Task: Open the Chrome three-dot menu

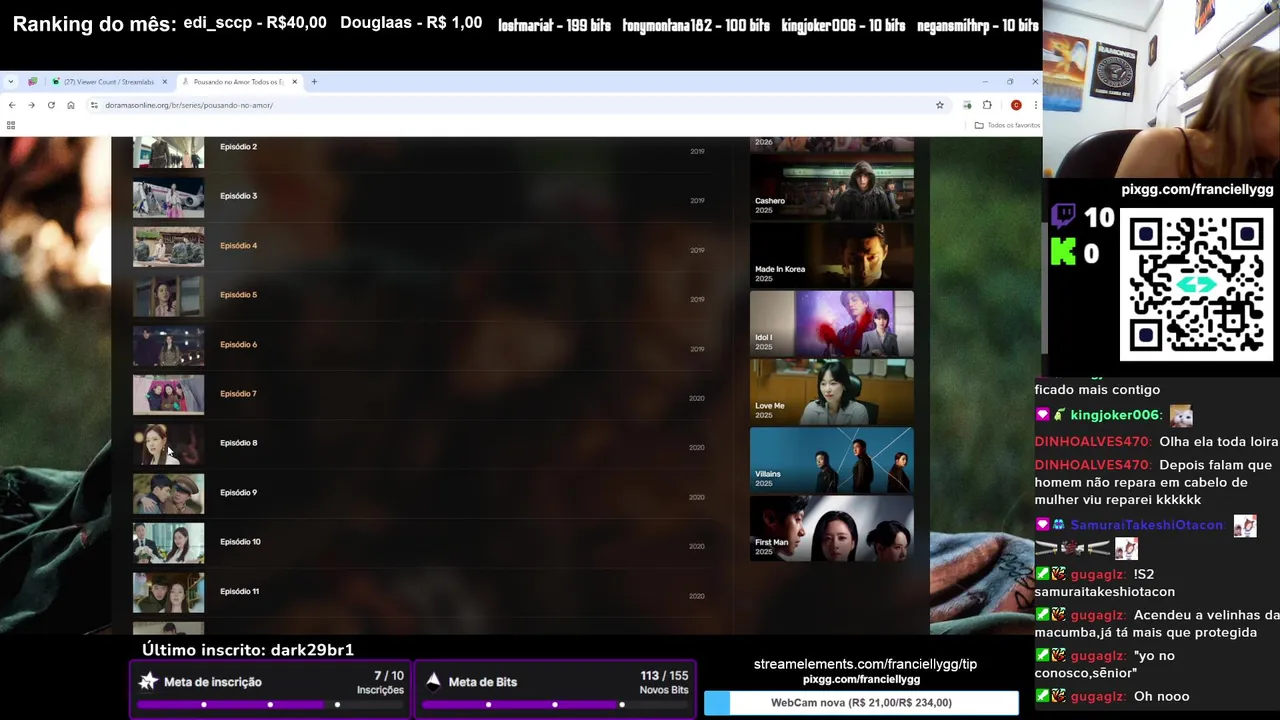Action: click(1035, 105)
